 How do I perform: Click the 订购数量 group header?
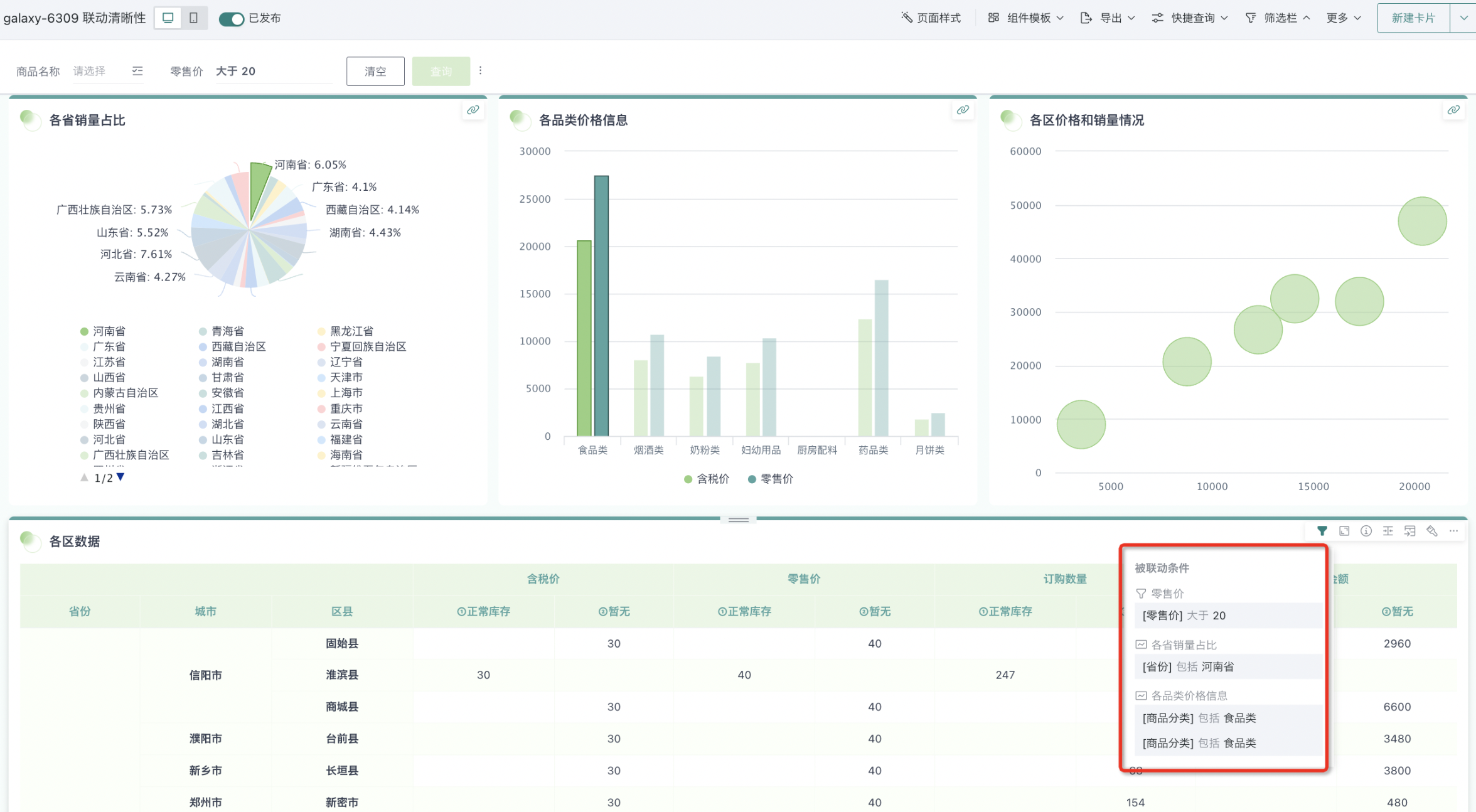click(1065, 579)
